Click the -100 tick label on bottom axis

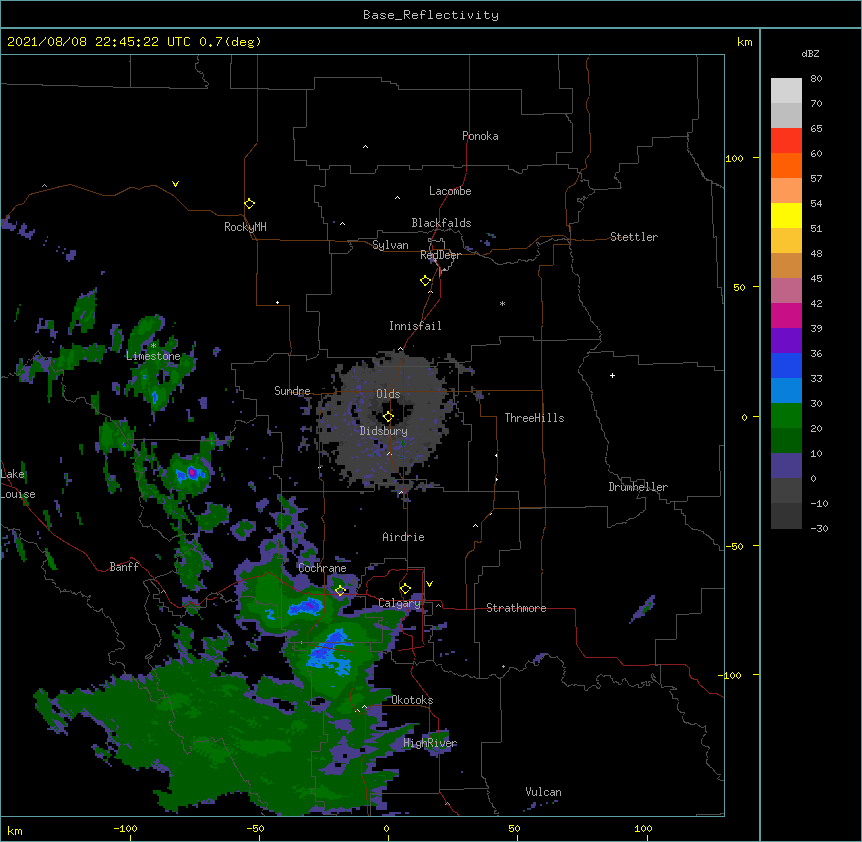click(x=125, y=828)
